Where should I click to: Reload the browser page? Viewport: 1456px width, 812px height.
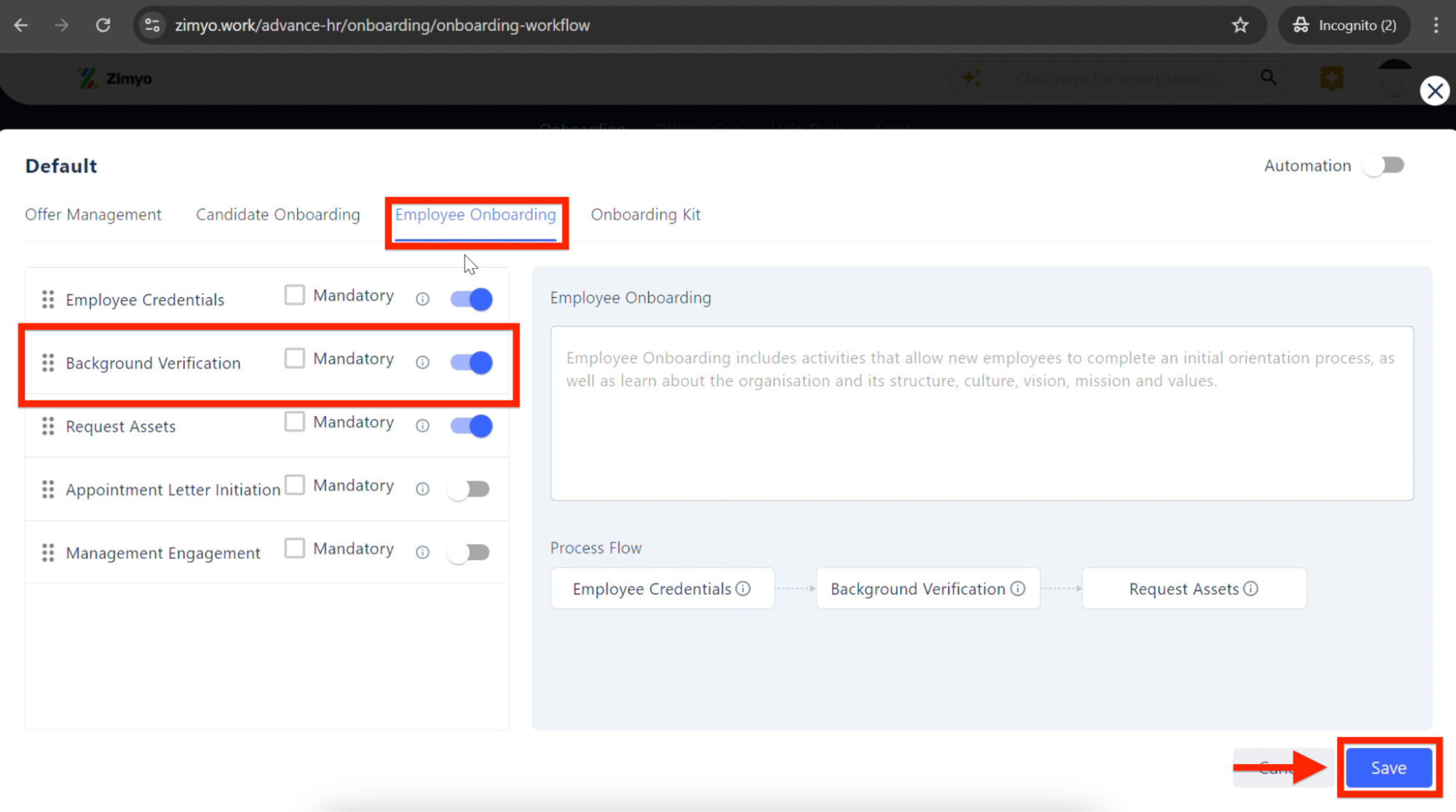(103, 25)
